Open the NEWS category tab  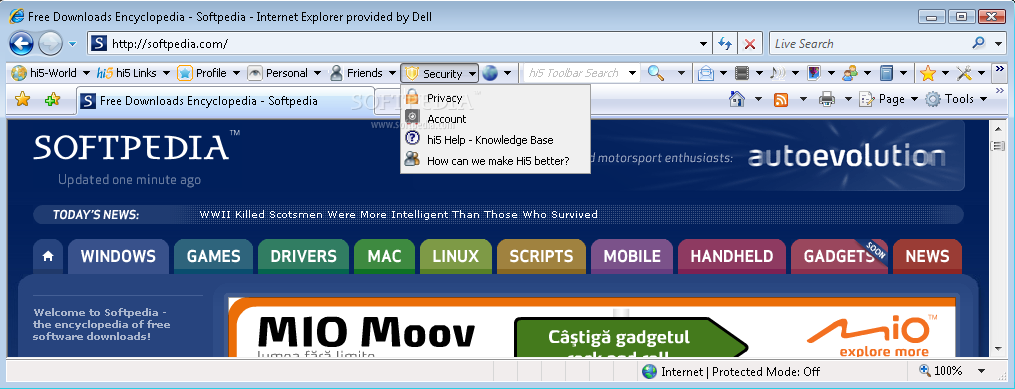coord(927,256)
